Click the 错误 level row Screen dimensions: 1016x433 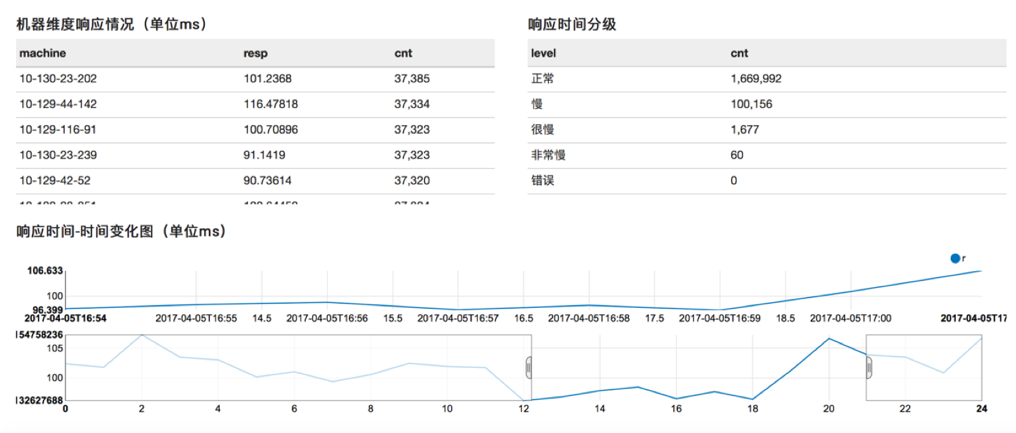pos(768,181)
